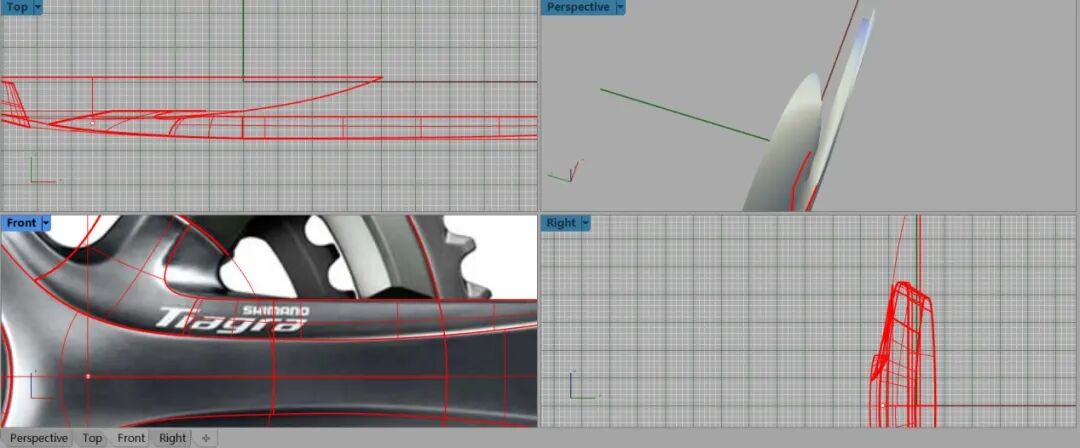Click the SHIMANO text in Front viewport
1080x448 pixels.
pos(276,311)
